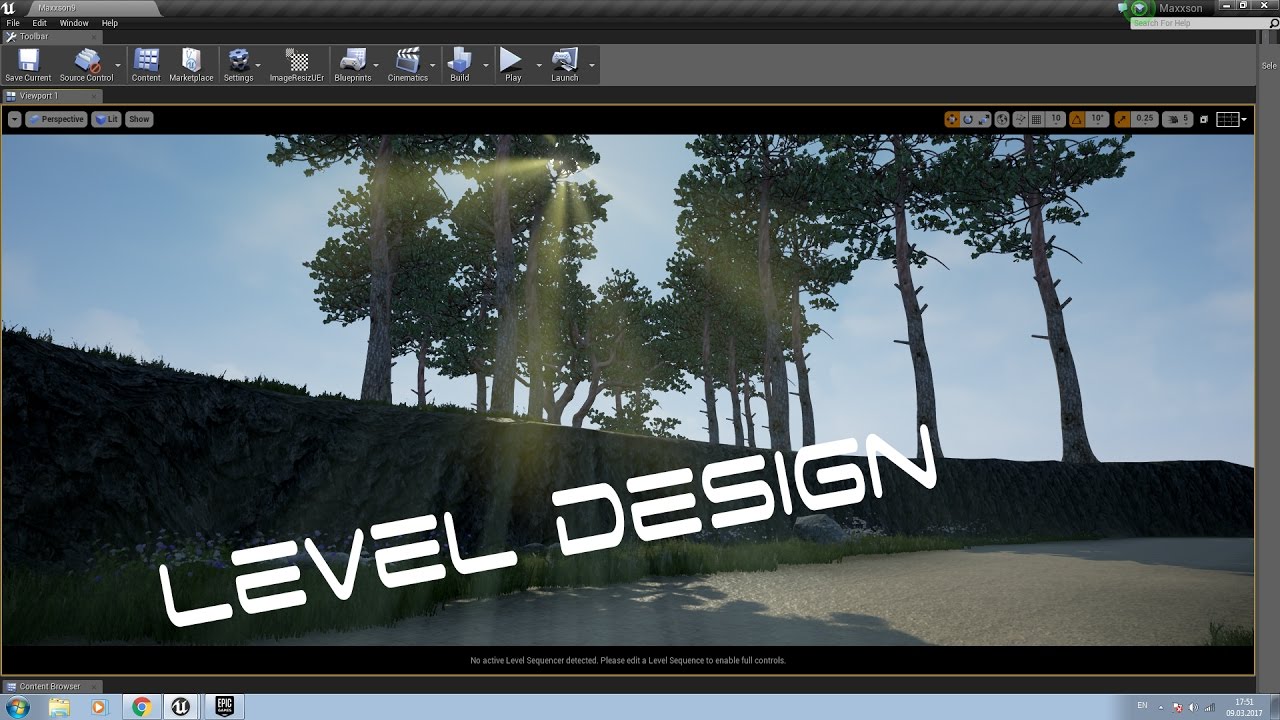The height and width of the screenshot is (720, 1280).
Task: Click the Launch icon
Action: point(565,65)
